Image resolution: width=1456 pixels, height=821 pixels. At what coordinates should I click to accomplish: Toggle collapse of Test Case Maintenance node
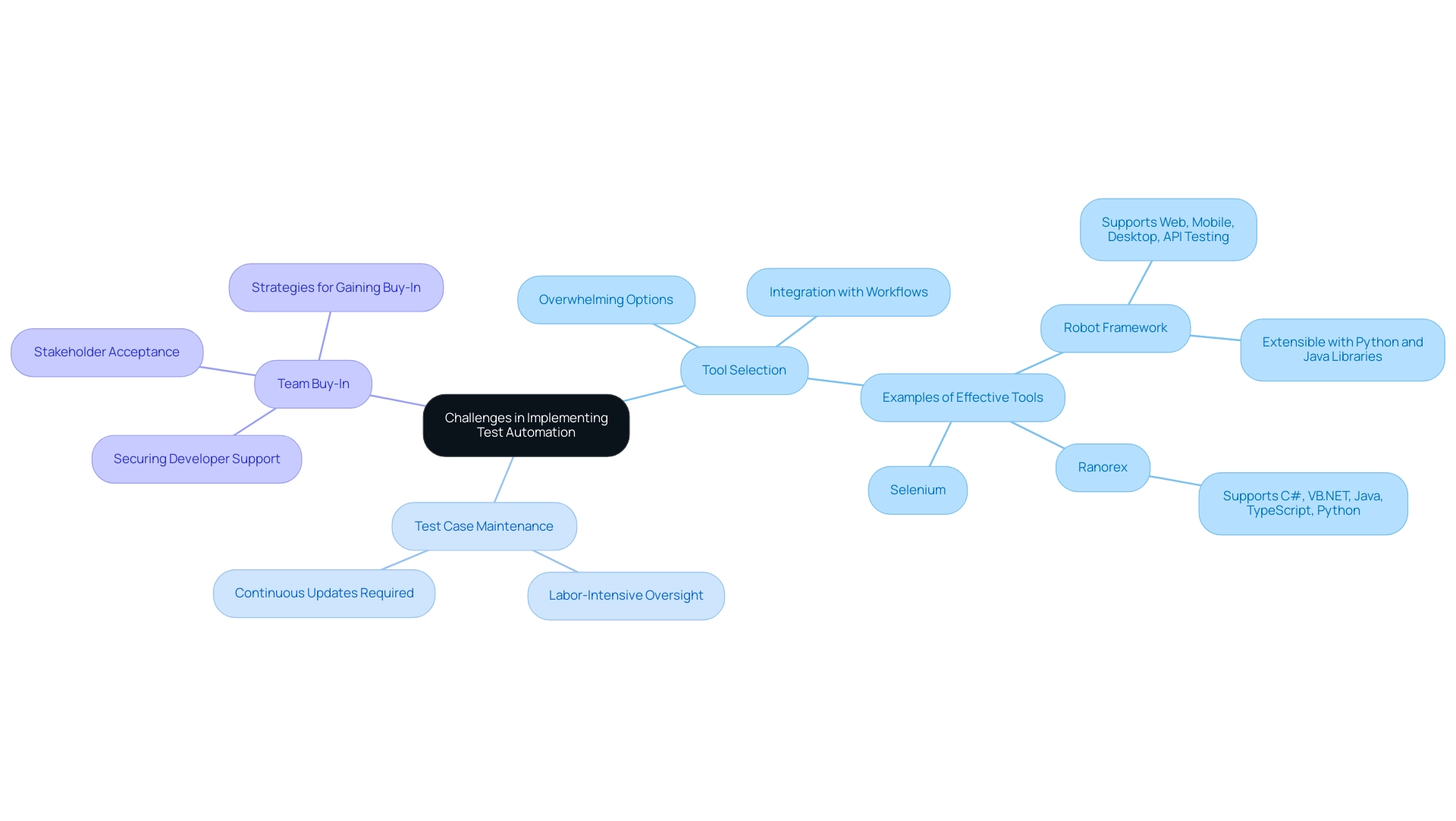484,525
